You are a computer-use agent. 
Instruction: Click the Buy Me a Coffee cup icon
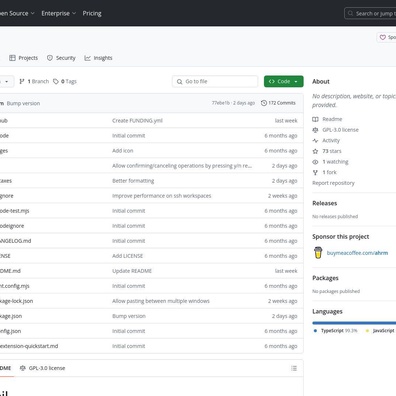(x=318, y=253)
